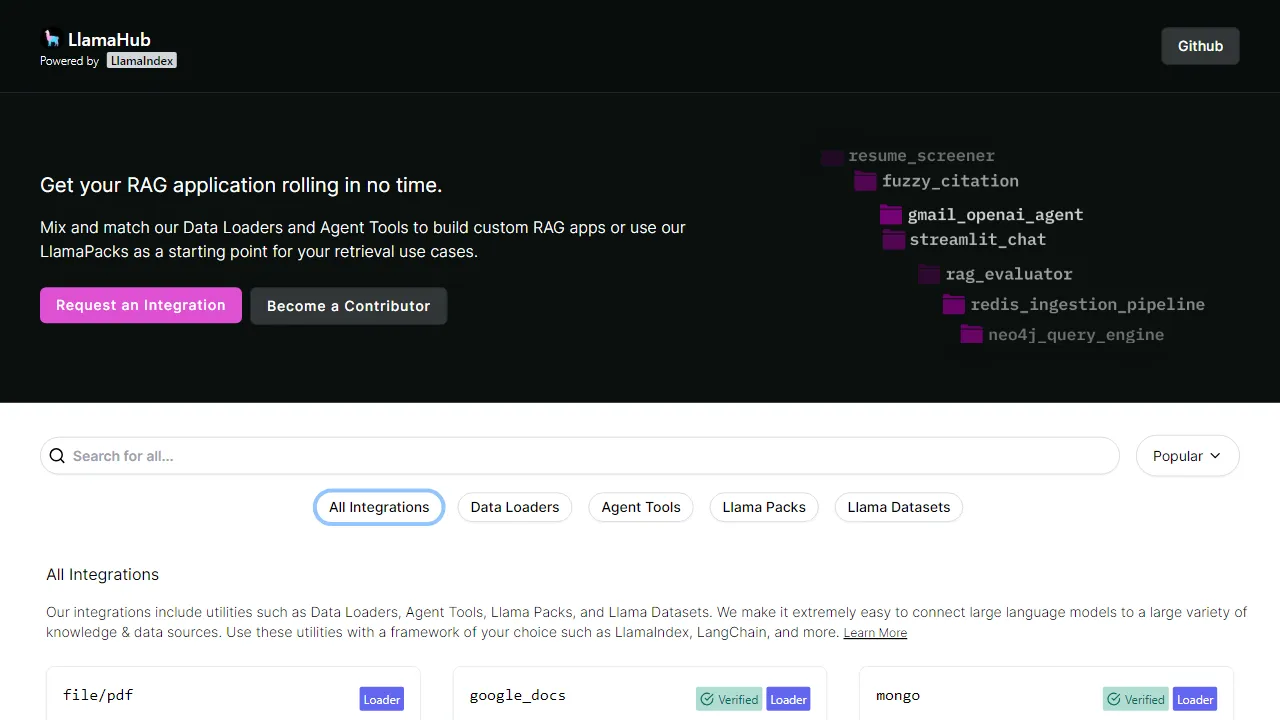Viewport: 1280px width, 720px height.
Task: Click the All Integrations section heading
Action: click(x=102, y=574)
